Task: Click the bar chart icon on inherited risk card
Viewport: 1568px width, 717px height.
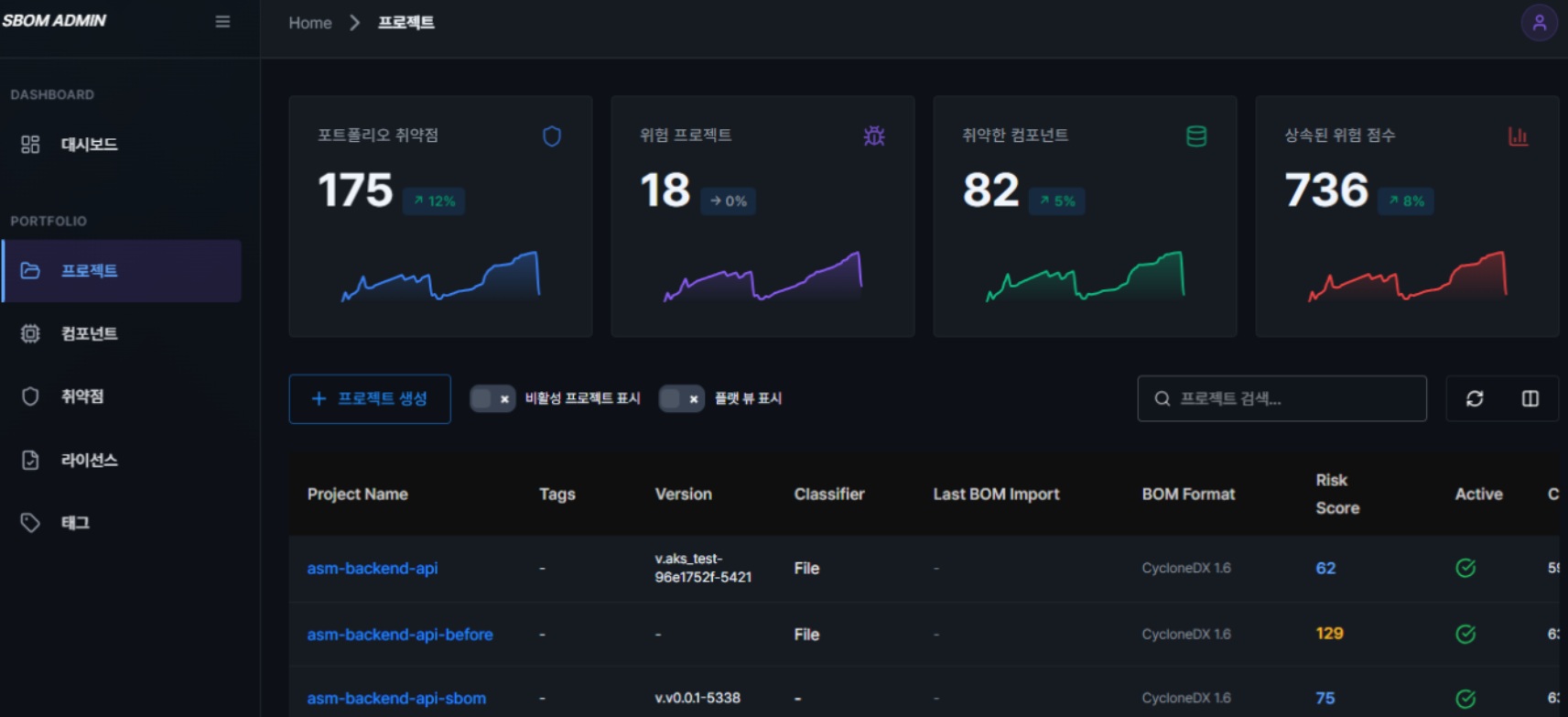Action: point(1518,136)
